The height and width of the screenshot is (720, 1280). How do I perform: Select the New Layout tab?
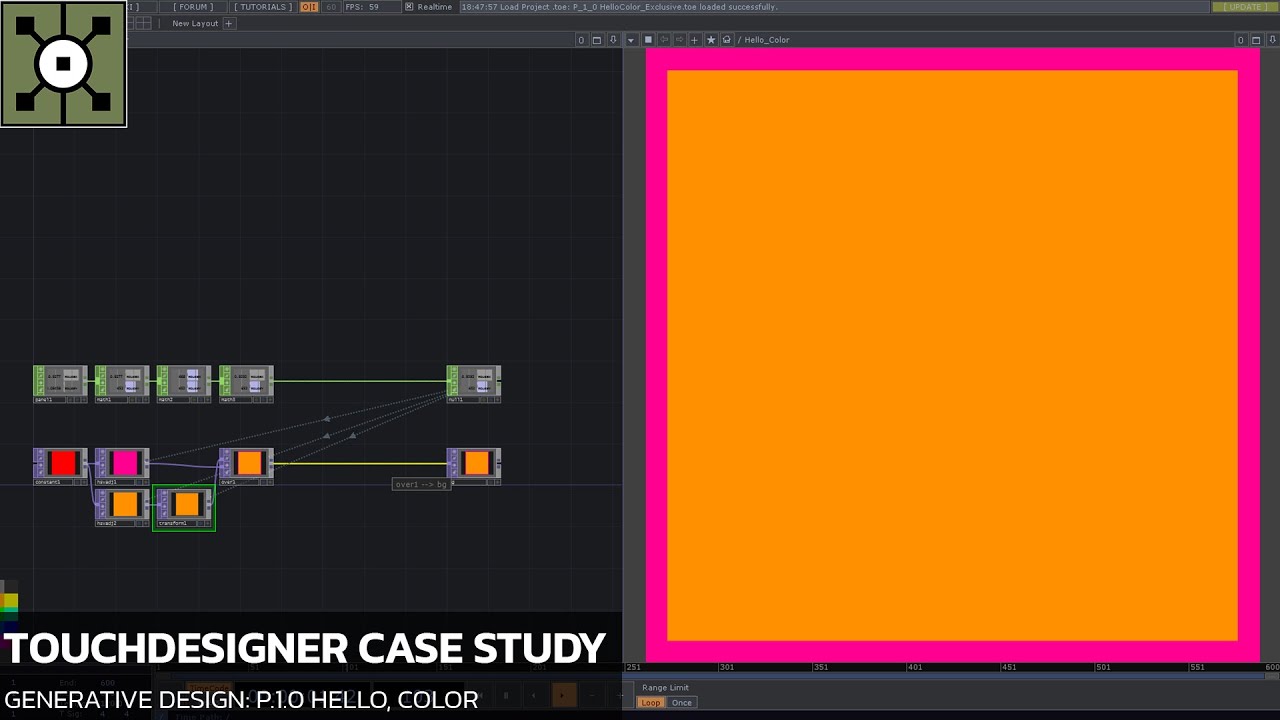click(195, 23)
